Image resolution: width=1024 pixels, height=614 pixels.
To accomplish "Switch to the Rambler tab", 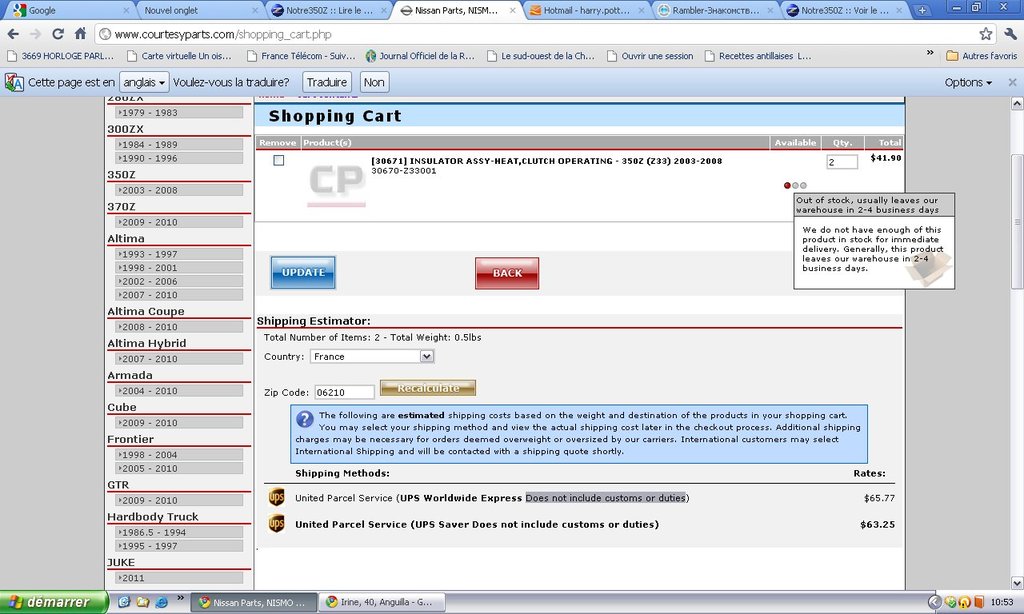I will pos(716,10).
